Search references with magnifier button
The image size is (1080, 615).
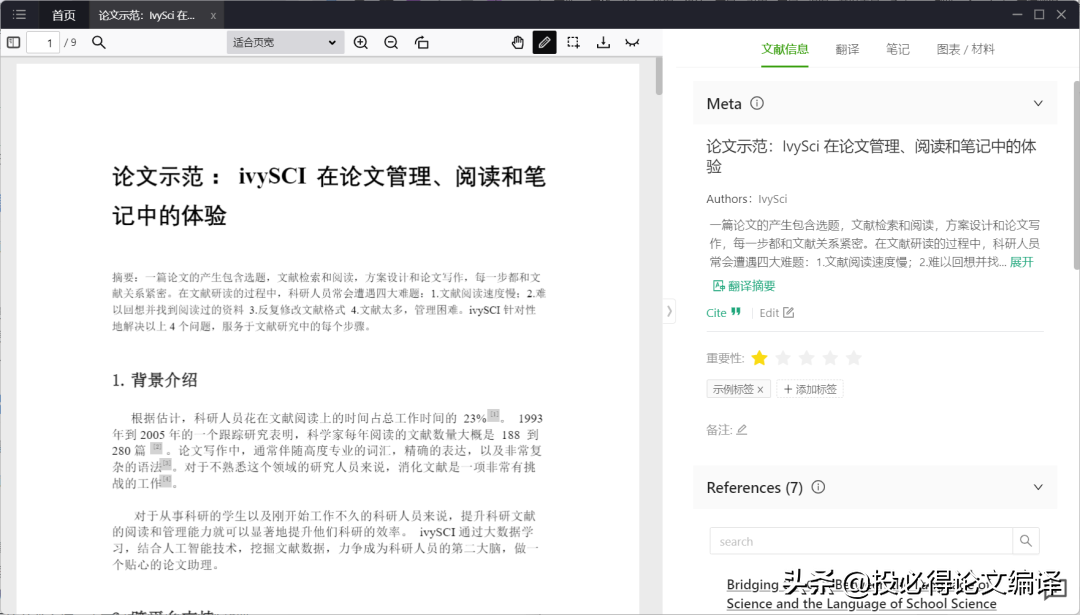(1026, 541)
